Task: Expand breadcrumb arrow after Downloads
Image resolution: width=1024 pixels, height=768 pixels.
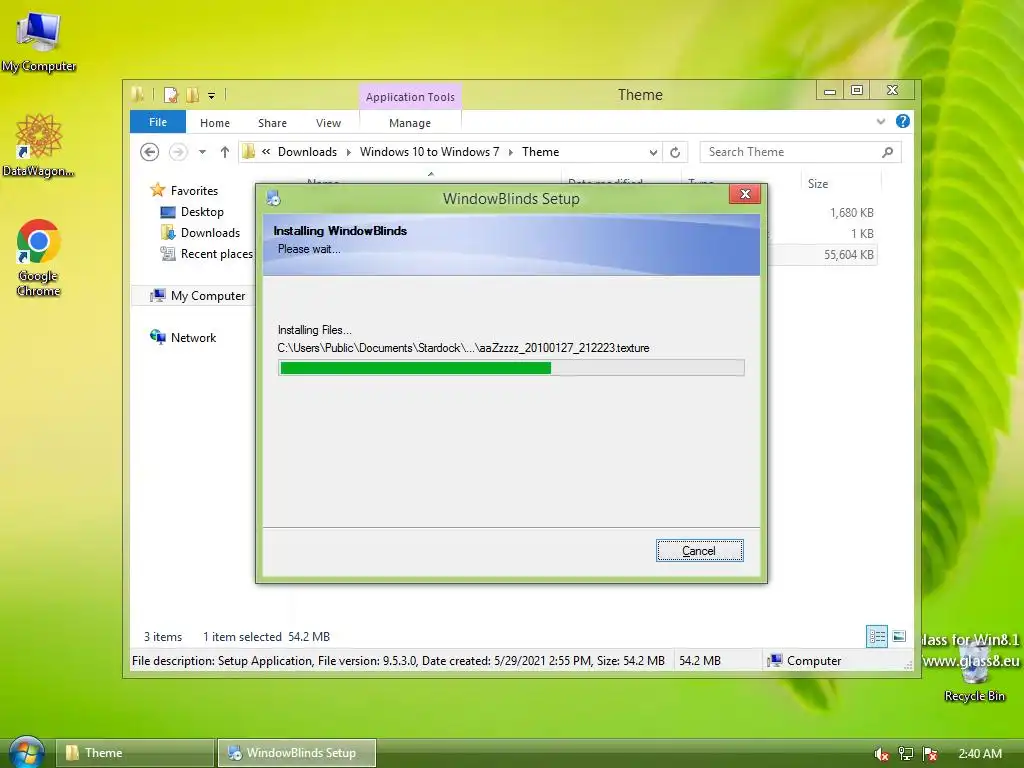Action: coord(349,152)
